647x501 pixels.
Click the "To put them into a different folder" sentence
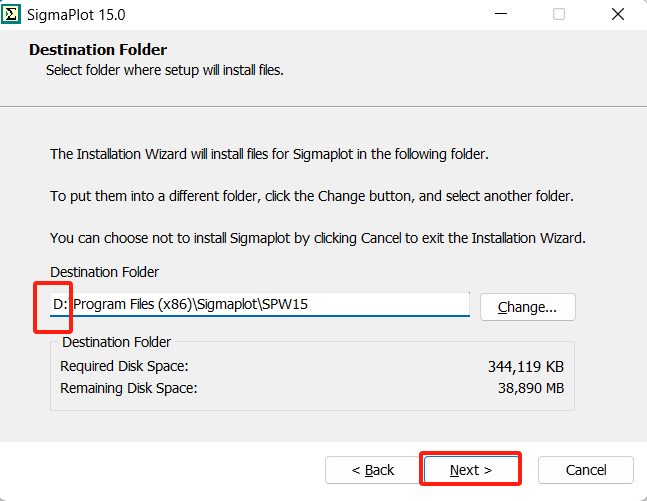click(x=313, y=196)
